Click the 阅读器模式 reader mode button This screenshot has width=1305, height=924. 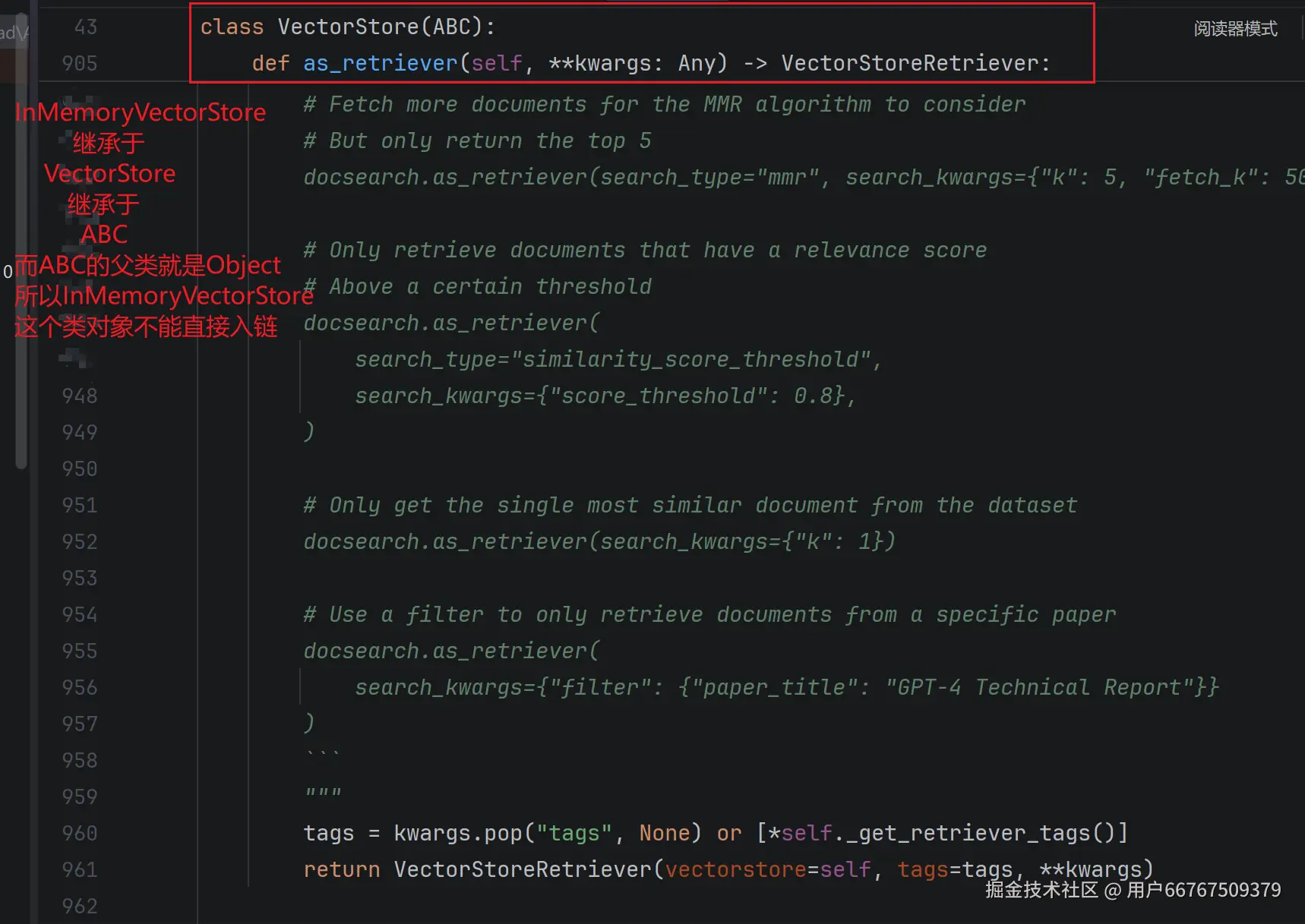(1235, 29)
